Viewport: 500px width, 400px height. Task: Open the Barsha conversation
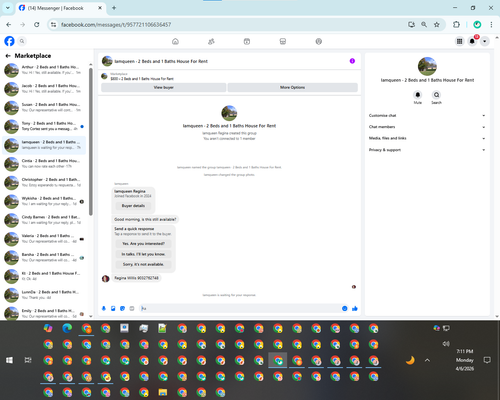point(44,257)
